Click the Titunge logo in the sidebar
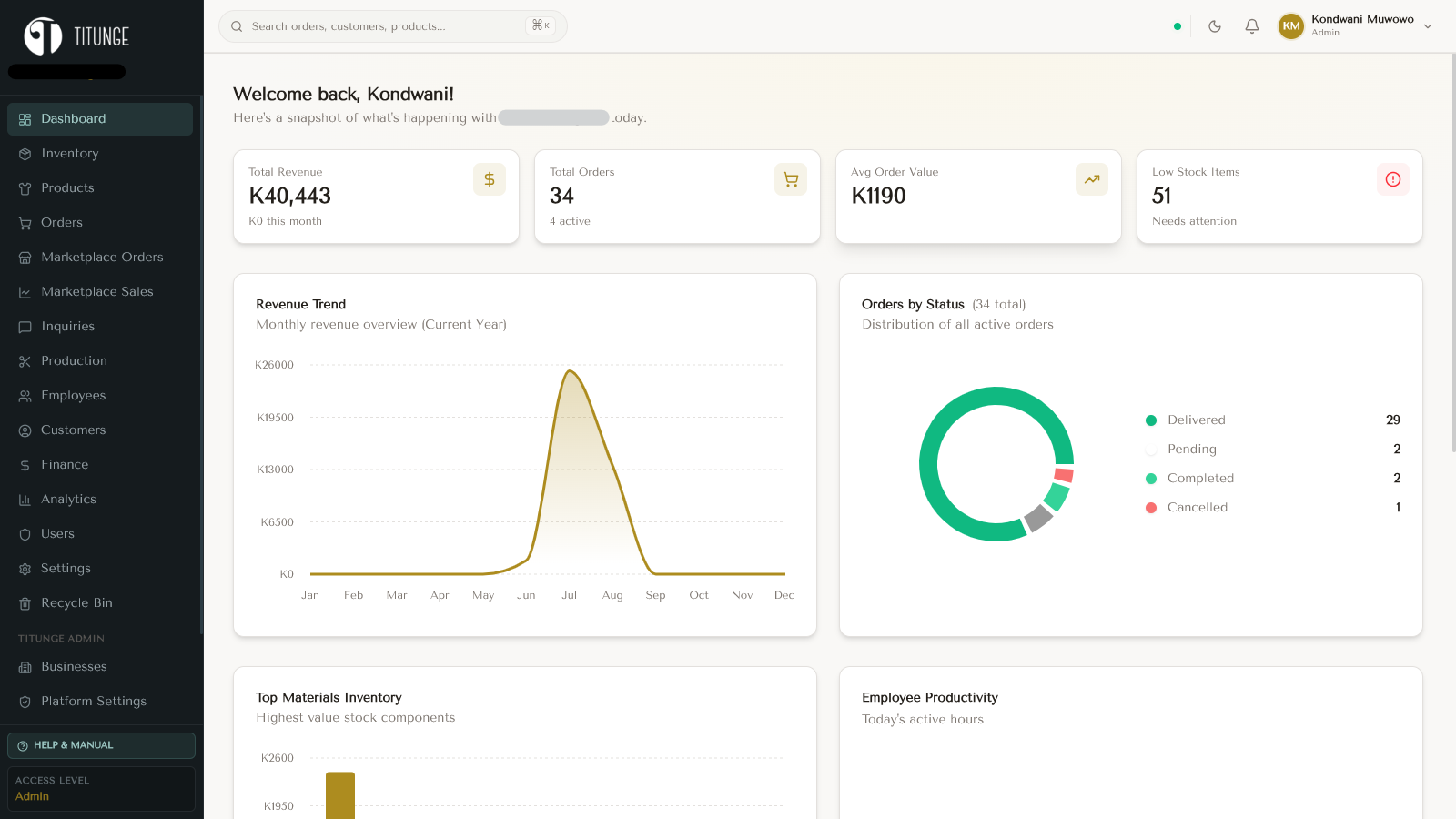The width and height of the screenshot is (1456, 819). tap(76, 36)
